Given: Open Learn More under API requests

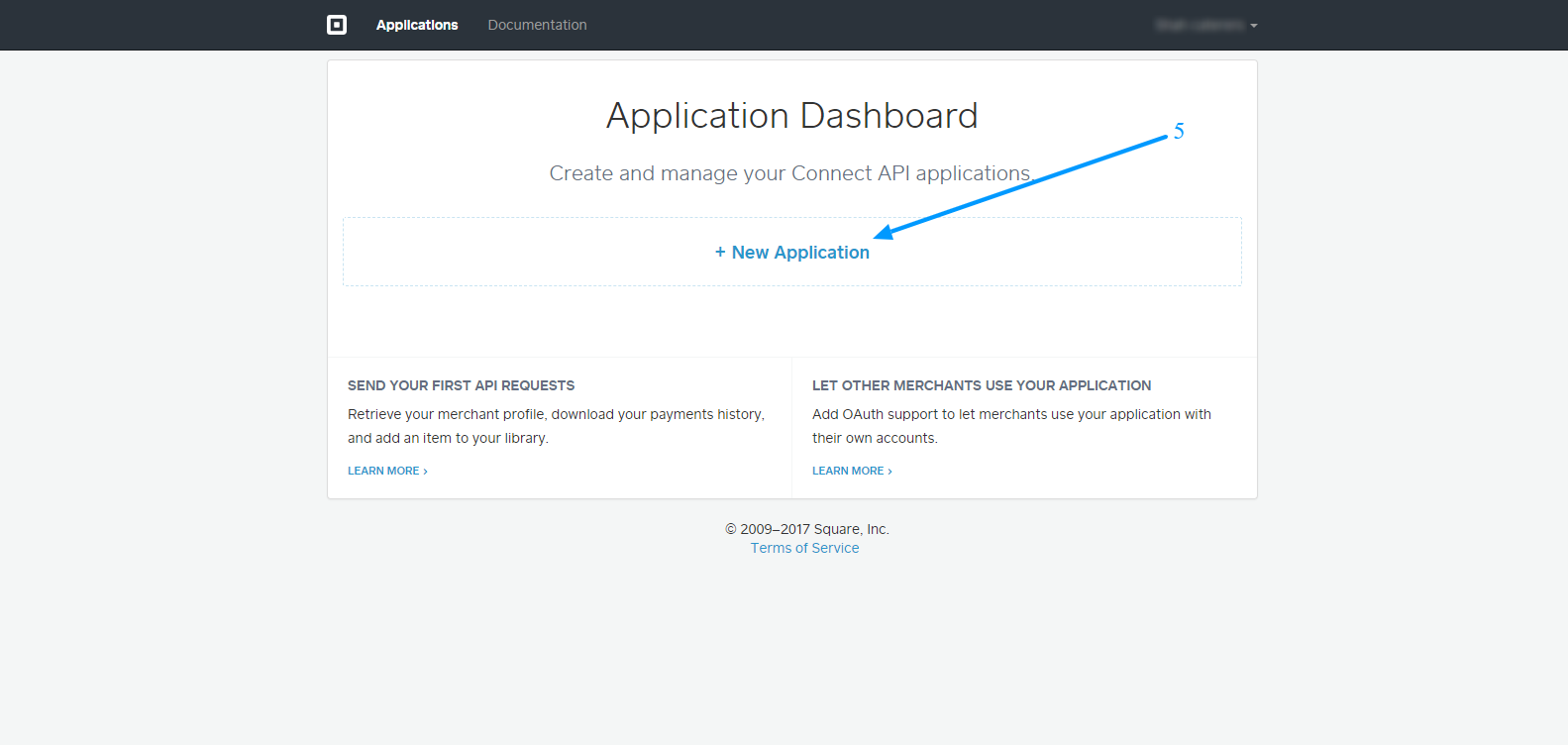Looking at the screenshot, I should (383, 471).
